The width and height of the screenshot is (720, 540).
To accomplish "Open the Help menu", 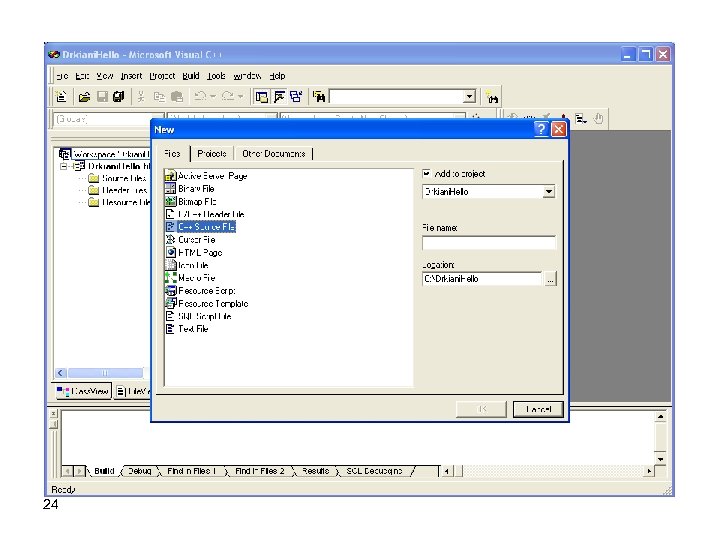I will [277, 76].
